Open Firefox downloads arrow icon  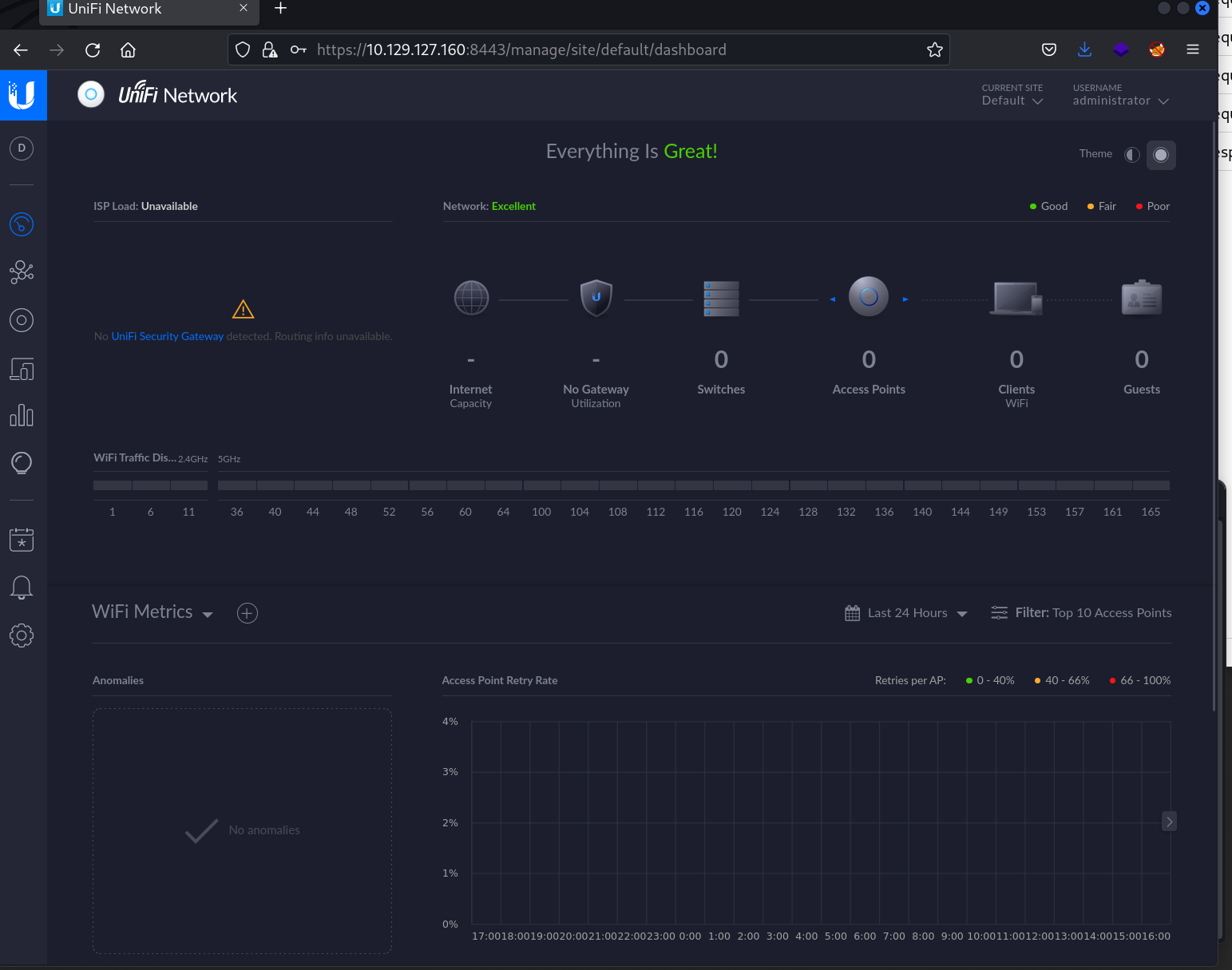pyautogui.click(x=1084, y=49)
